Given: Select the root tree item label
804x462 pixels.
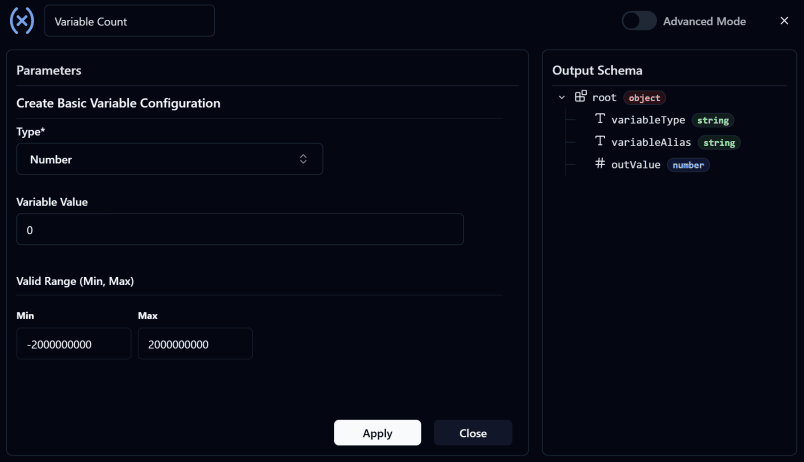Looking at the screenshot, I should point(604,97).
